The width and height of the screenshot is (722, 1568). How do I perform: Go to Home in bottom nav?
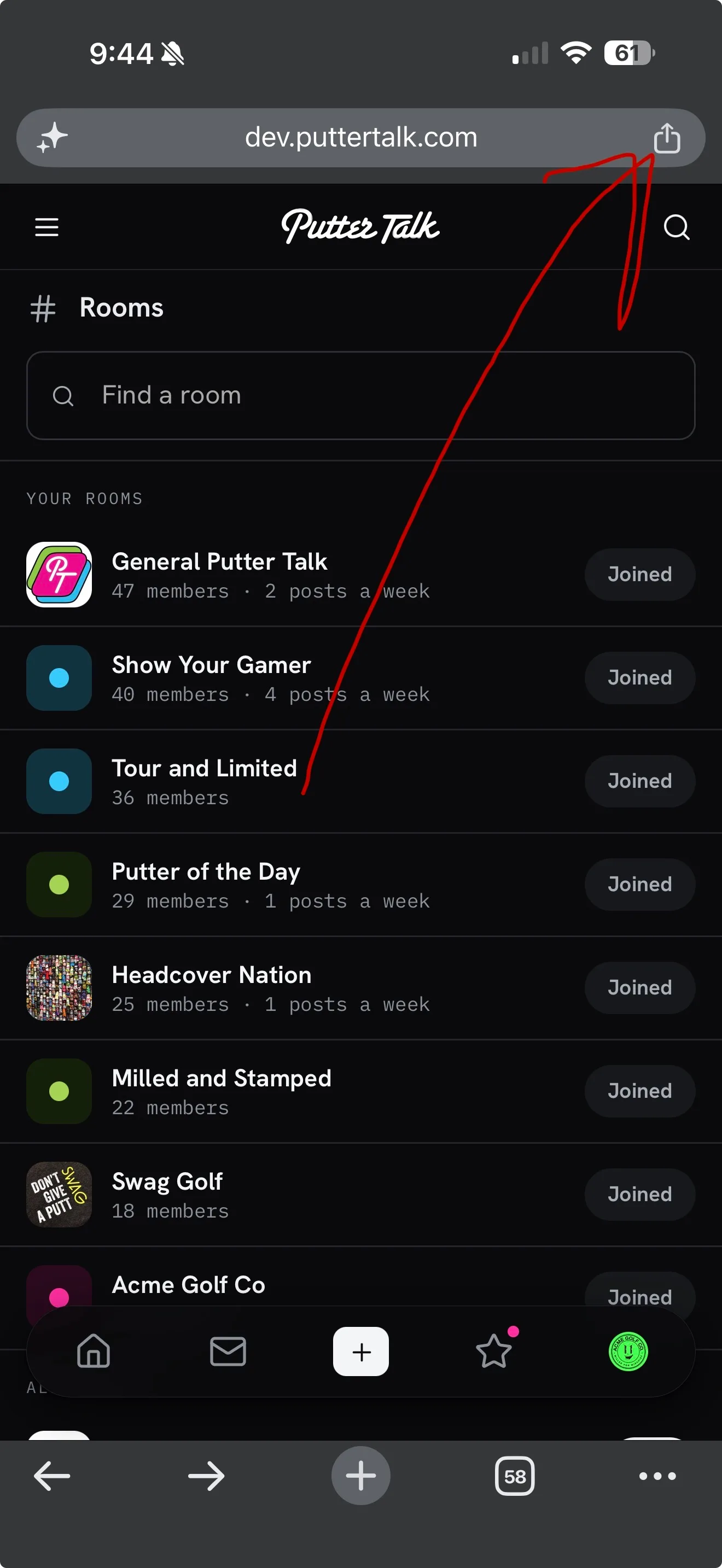(x=94, y=1351)
